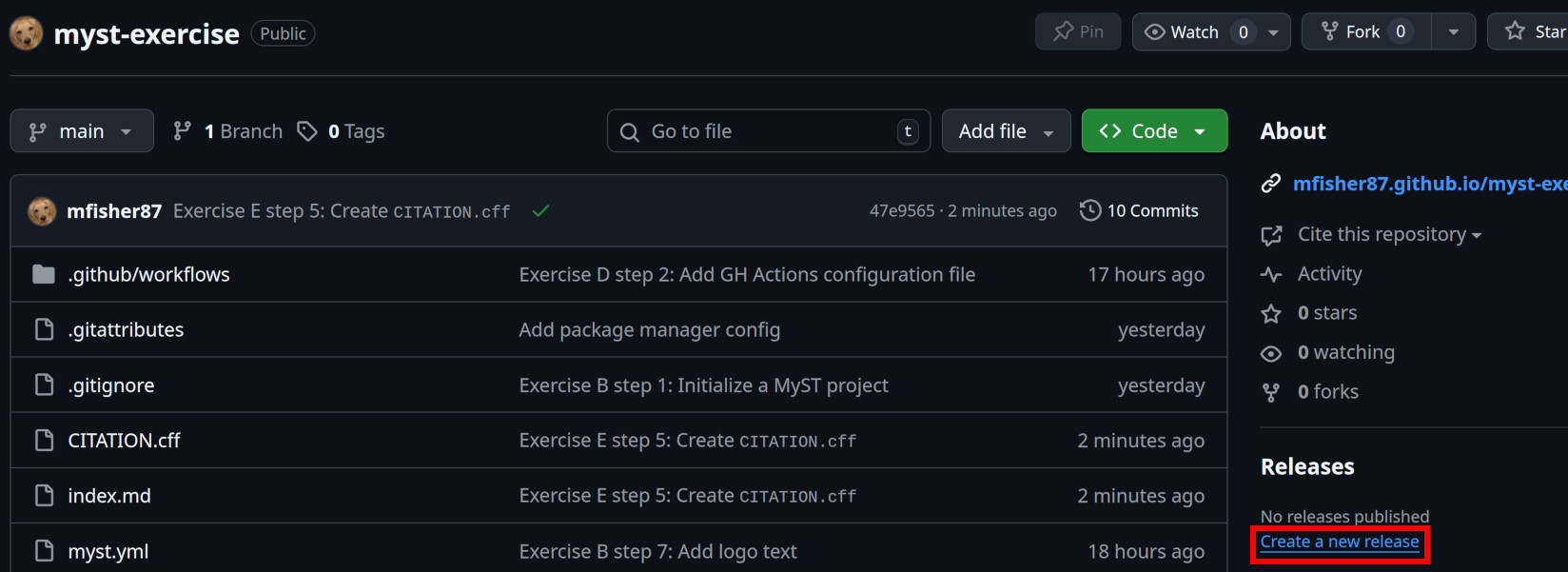This screenshot has height=572, width=1568.
Task: Expand the Add file dropdown
Action: click(1006, 131)
